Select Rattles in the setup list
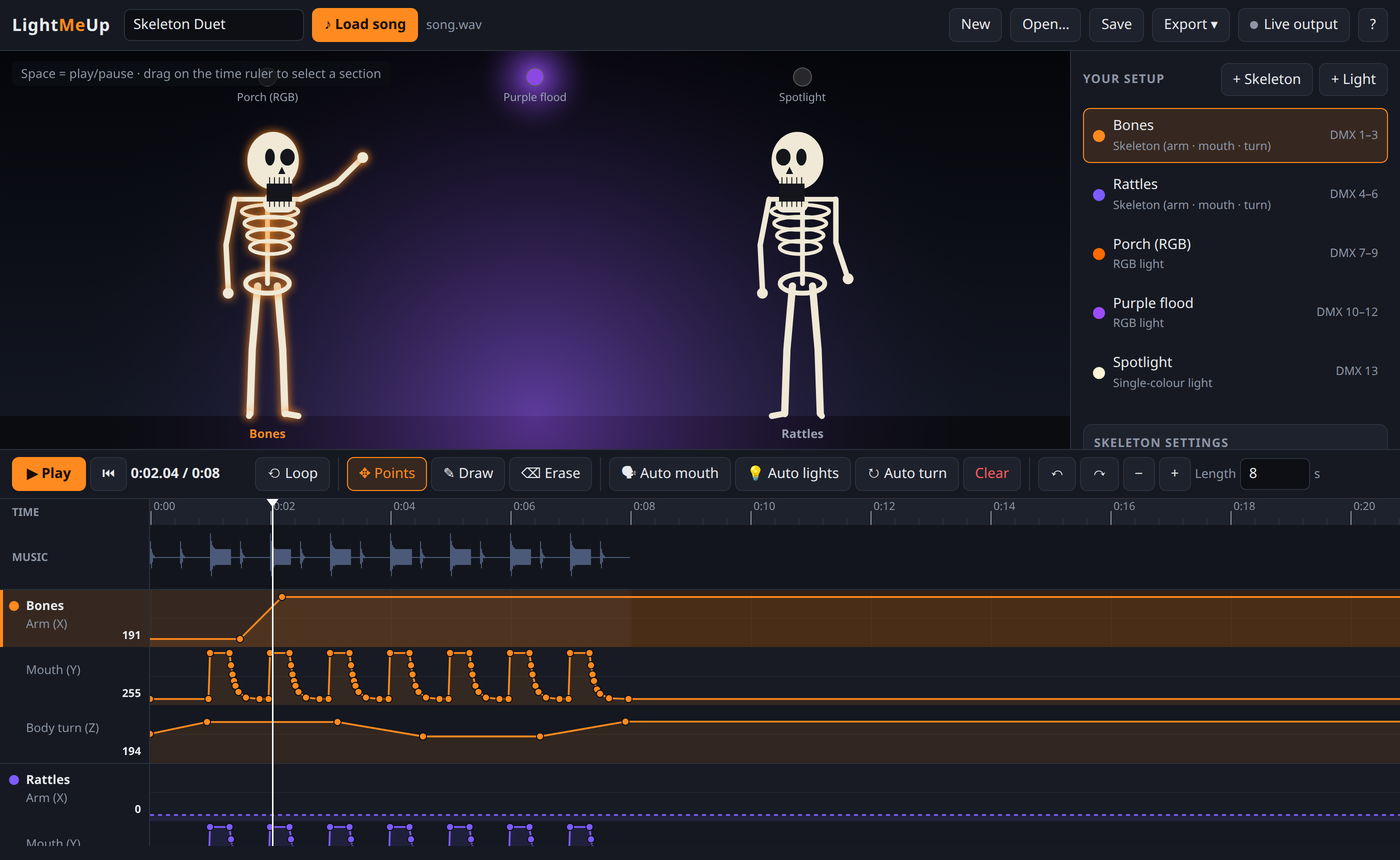The height and width of the screenshot is (860, 1400). point(1235,194)
